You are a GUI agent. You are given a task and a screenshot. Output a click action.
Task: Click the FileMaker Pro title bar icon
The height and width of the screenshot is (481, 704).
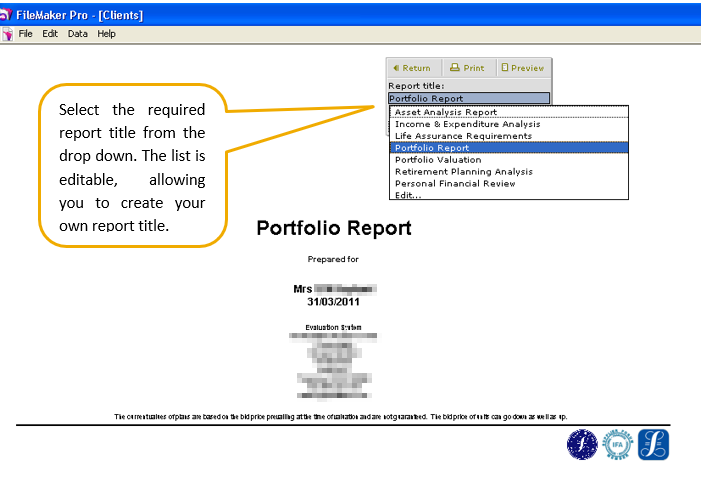pos(6,15)
